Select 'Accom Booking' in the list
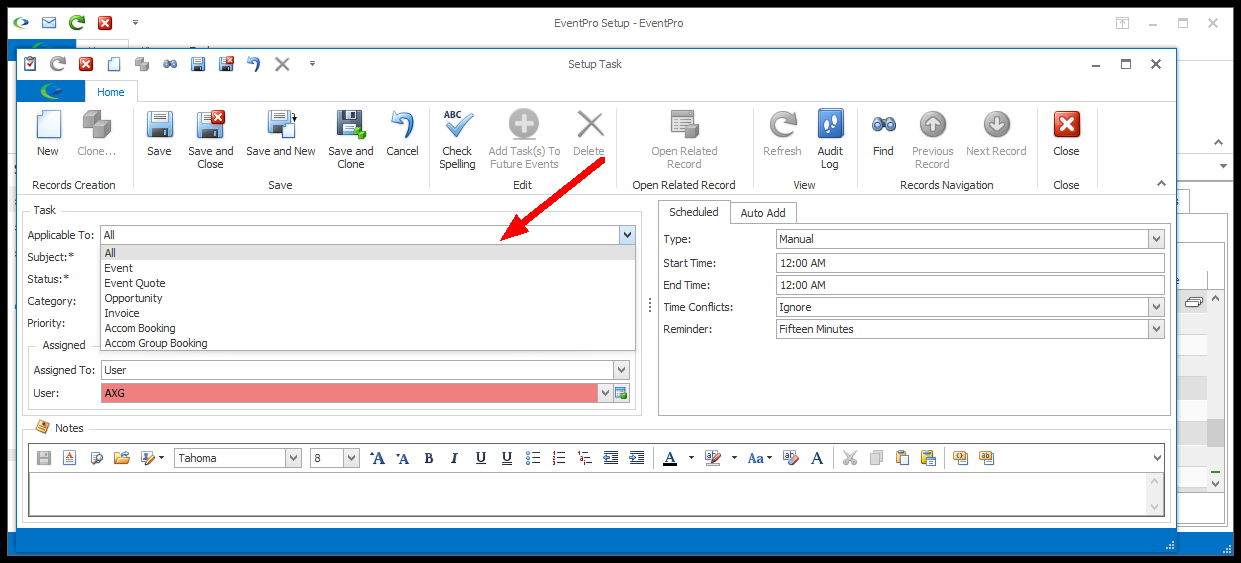Image resolution: width=1241 pixels, height=563 pixels. click(x=368, y=328)
